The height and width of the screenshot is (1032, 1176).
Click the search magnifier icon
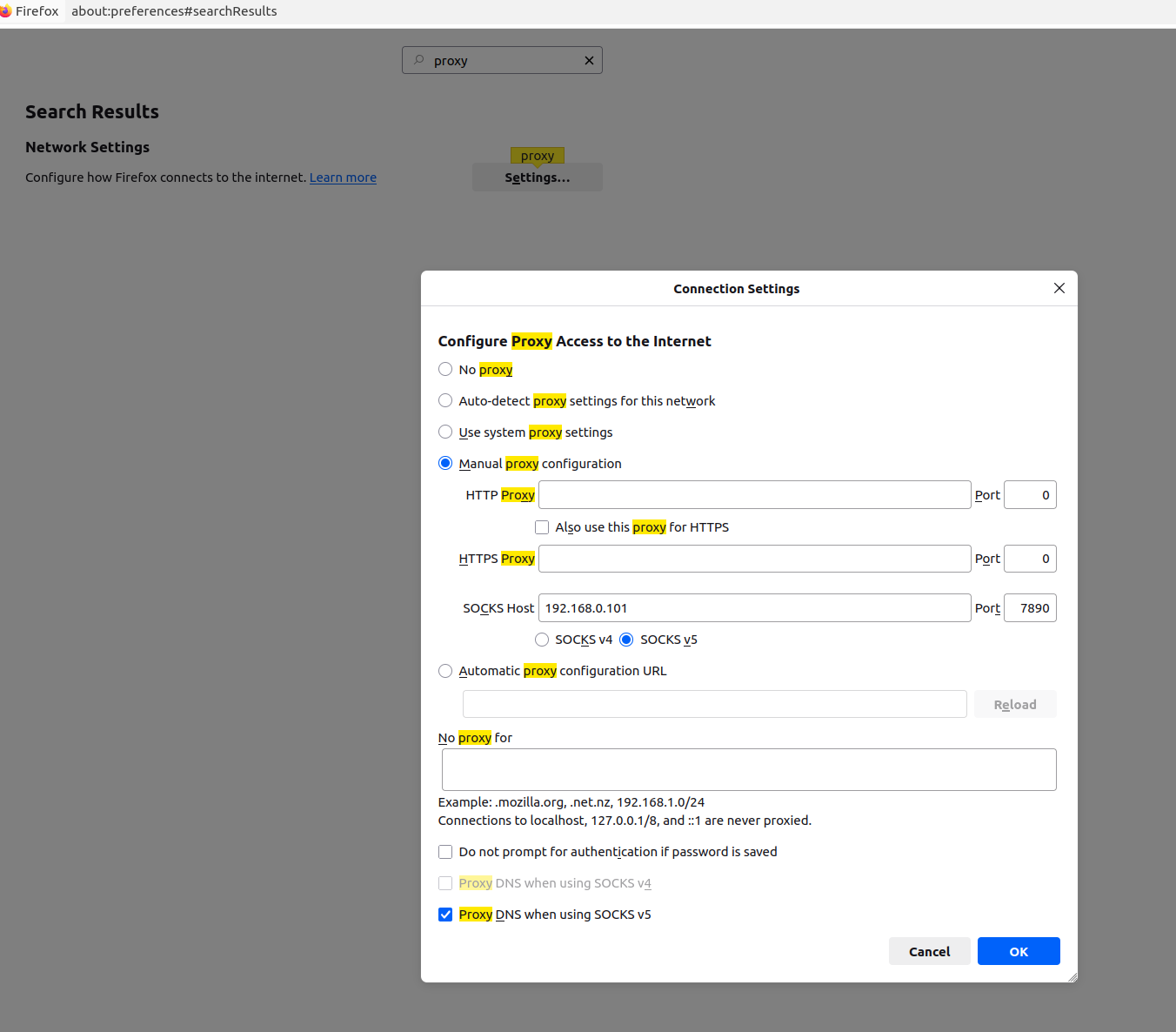tap(419, 60)
